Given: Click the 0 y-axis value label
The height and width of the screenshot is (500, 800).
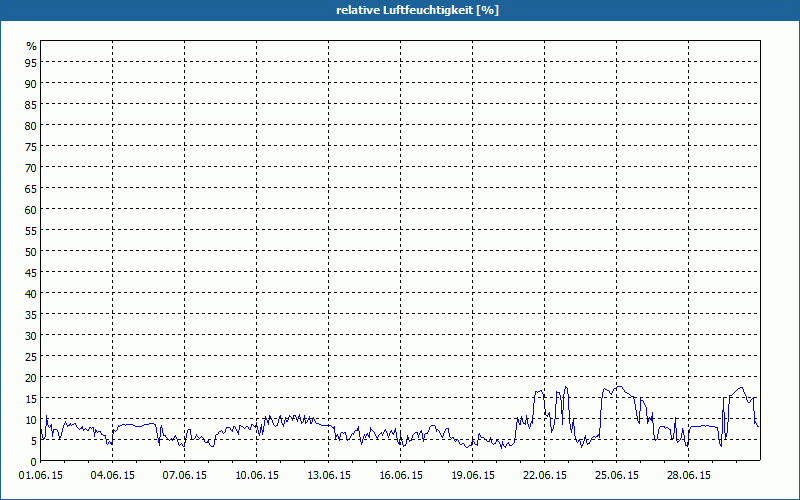Looking at the screenshot, I should [x=34, y=462].
